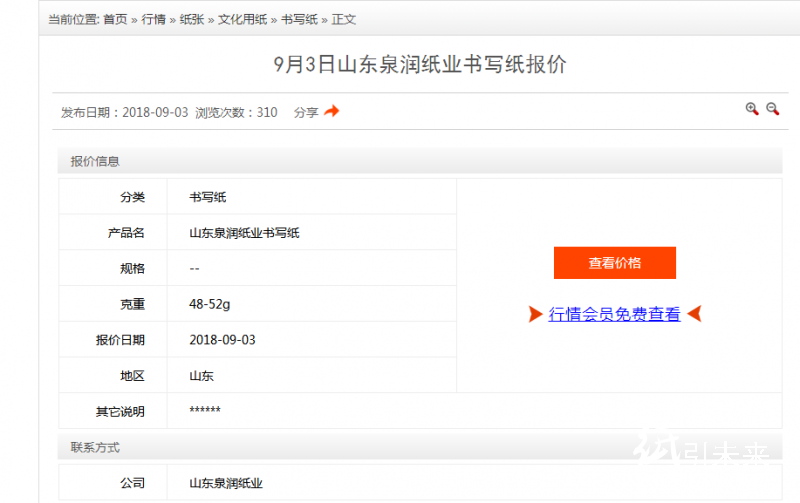Click the 地区 value 山东
The image size is (800, 503).
pos(202,376)
